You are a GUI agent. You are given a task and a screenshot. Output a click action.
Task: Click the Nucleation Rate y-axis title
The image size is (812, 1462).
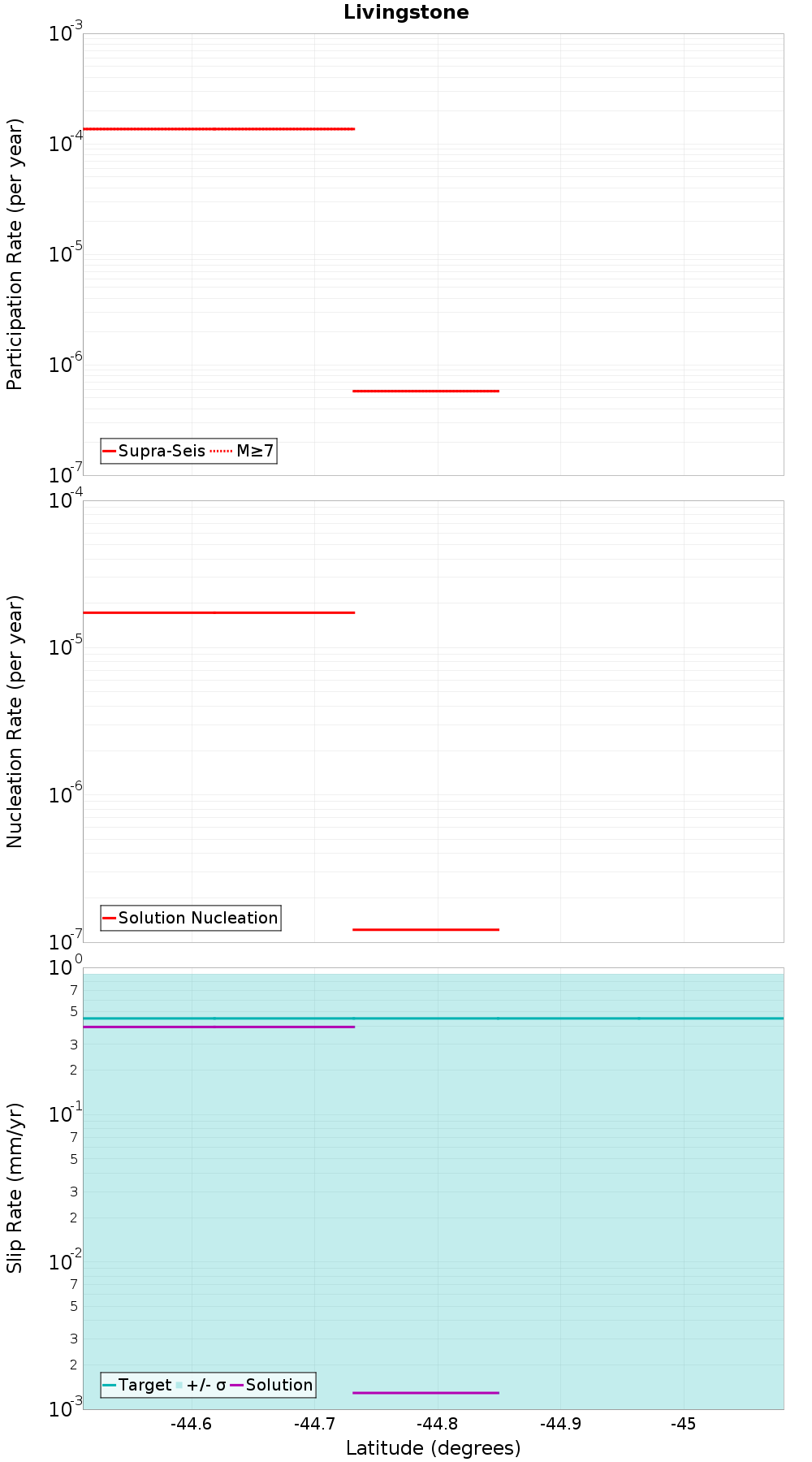tap(15, 721)
